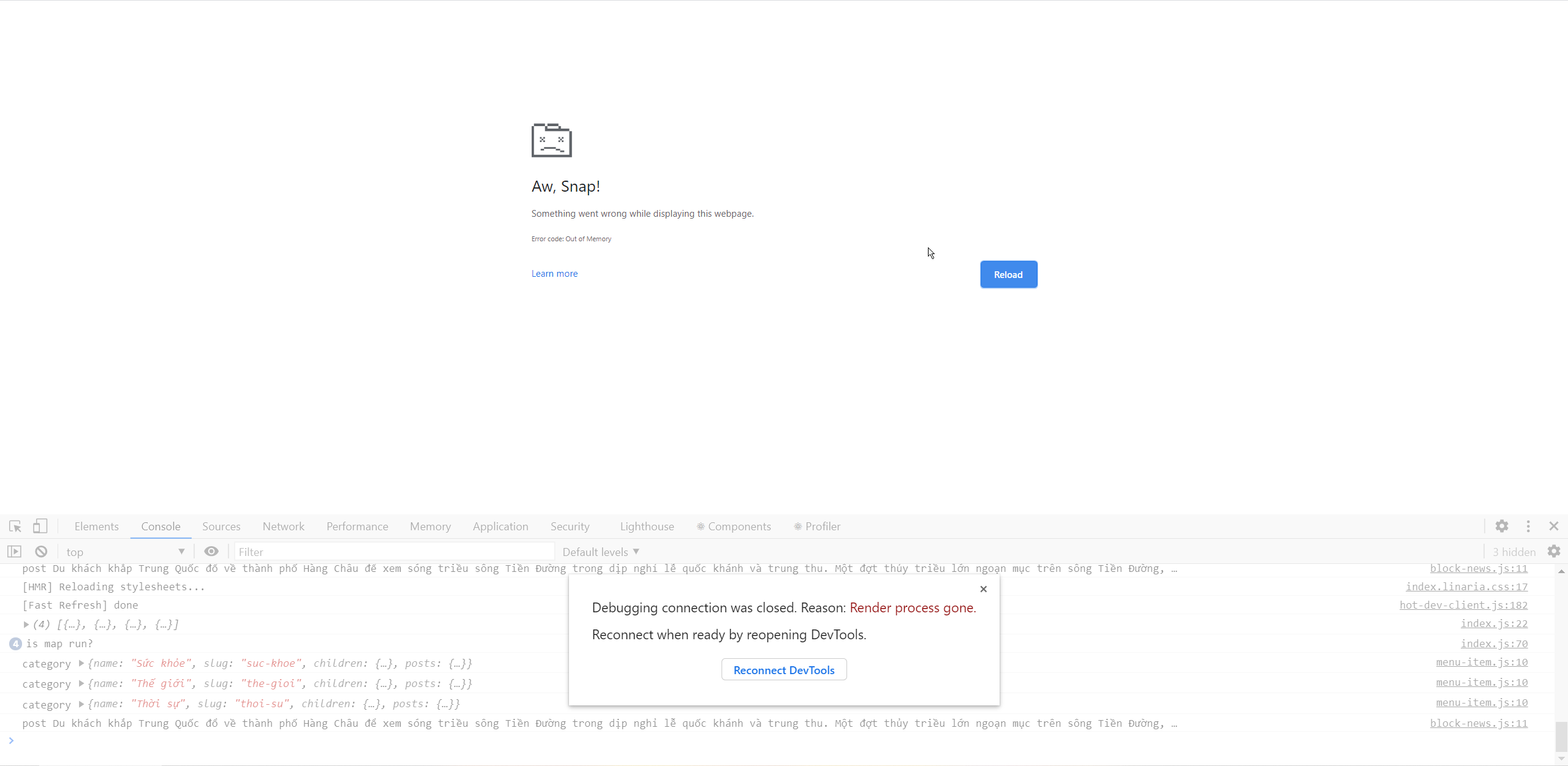
Task: Open the index.js:70 source link
Action: point(1494,644)
